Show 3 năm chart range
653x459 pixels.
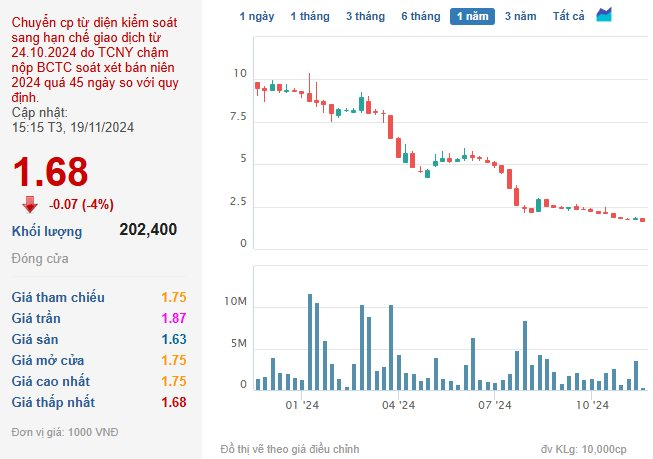(x=521, y=16)
